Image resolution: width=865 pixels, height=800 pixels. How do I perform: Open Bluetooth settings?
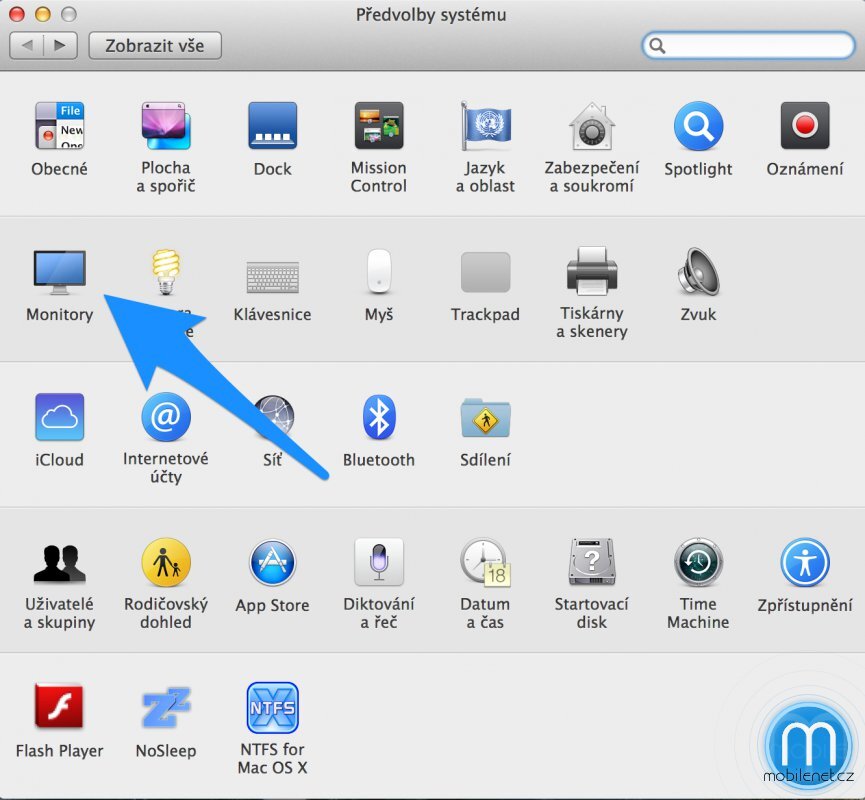pos(378,418)
